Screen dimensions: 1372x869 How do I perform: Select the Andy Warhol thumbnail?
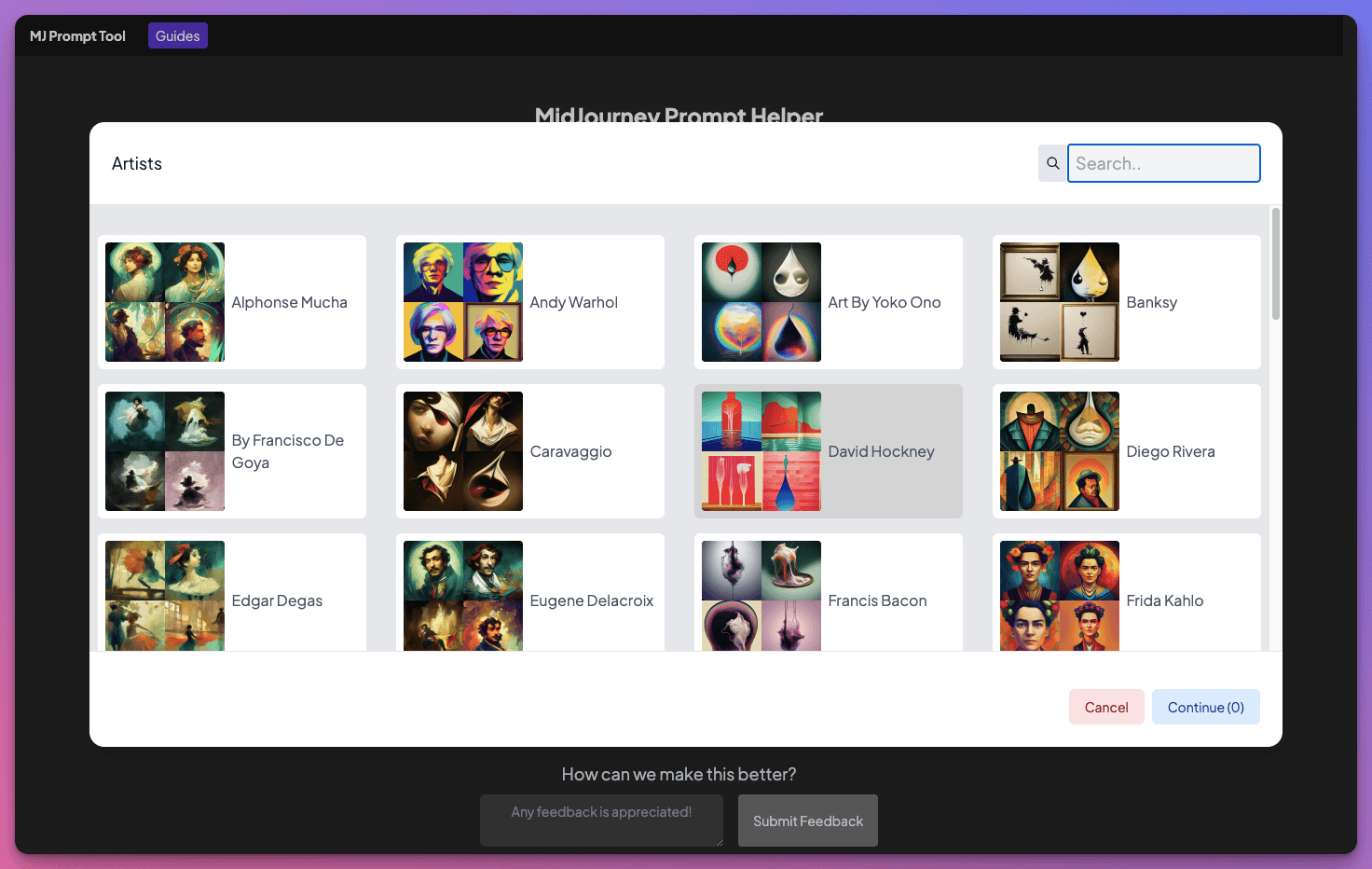463,302
